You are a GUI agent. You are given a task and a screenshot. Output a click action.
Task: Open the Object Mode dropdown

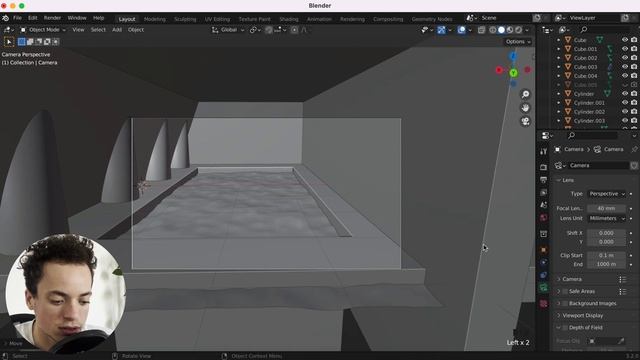43,30
